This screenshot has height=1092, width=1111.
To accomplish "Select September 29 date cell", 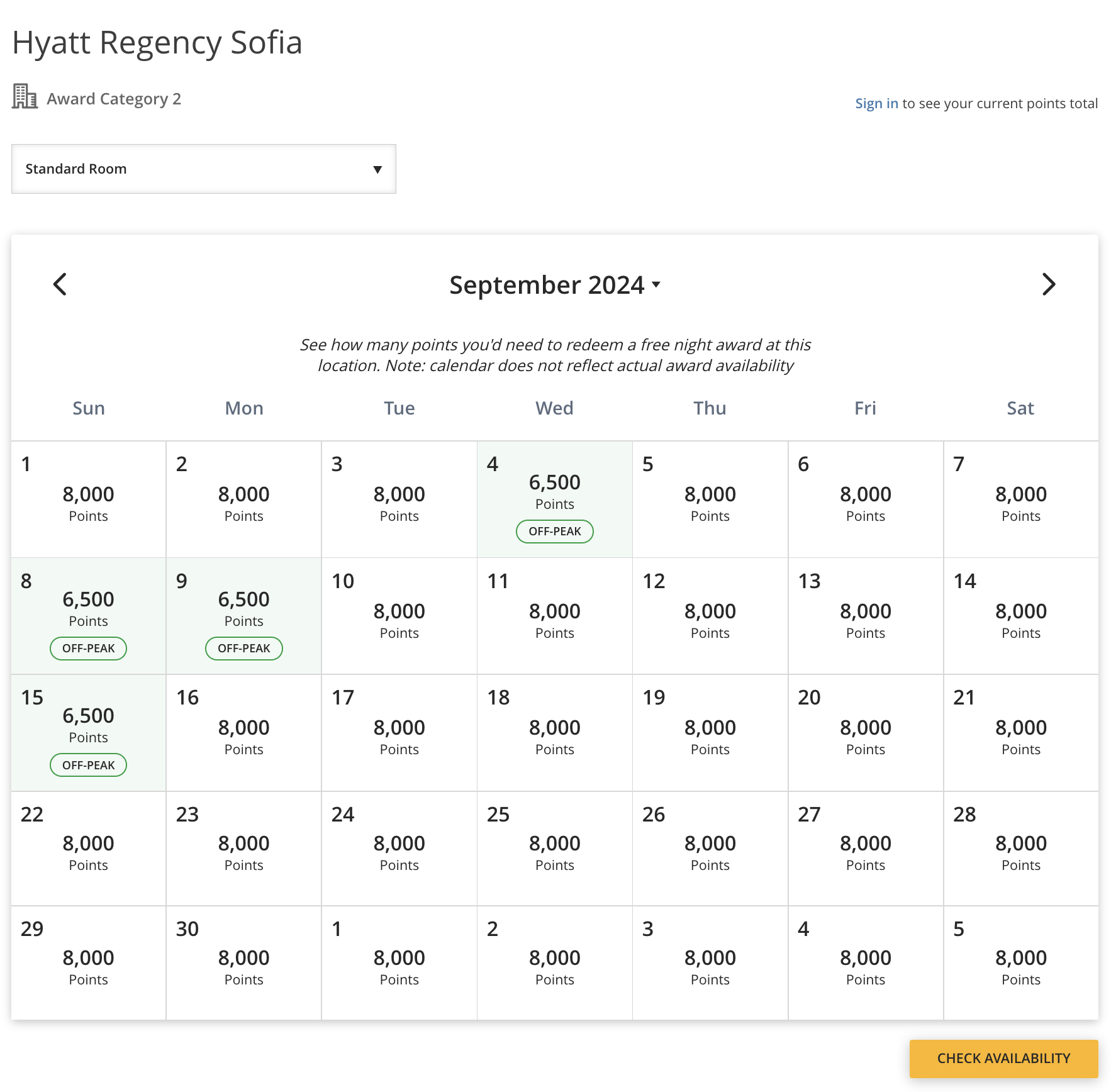I will 89,963.
